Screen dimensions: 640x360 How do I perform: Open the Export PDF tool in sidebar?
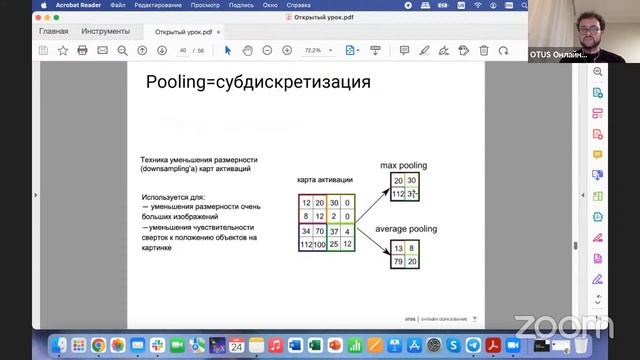coord(598,93)
